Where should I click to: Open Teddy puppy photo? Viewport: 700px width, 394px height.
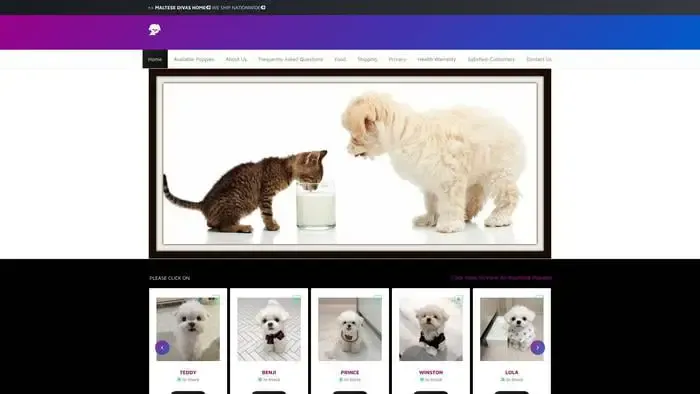coord(188,329)
